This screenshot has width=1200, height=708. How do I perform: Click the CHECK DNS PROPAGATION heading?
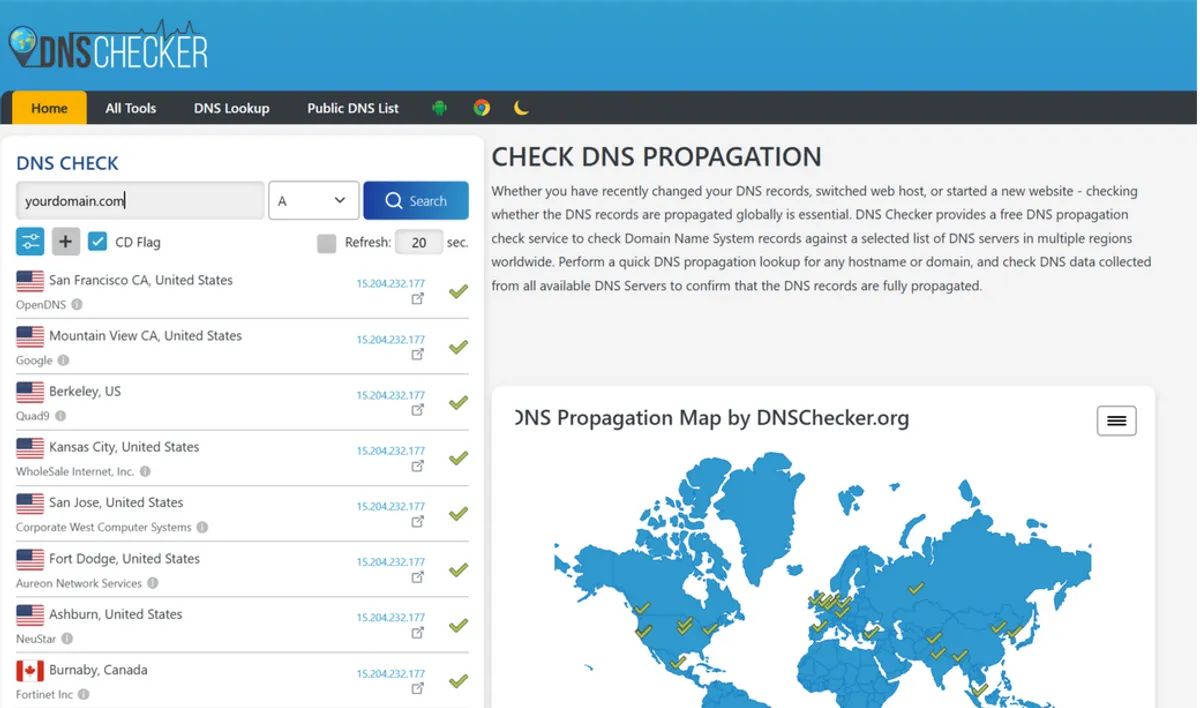[x=657, y=157]
